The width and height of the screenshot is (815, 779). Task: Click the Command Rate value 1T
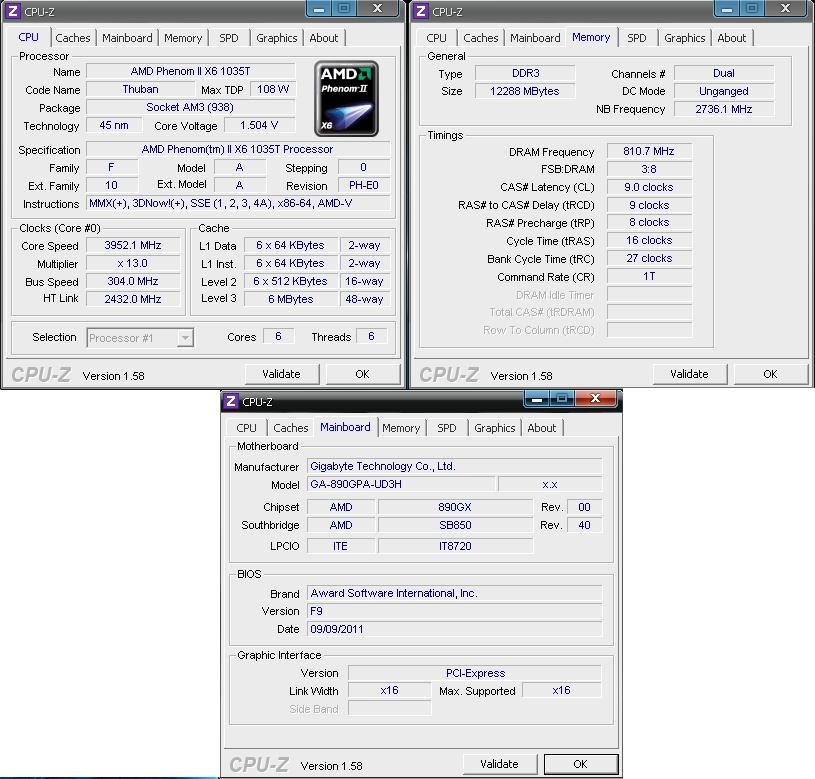click(649, 276)
